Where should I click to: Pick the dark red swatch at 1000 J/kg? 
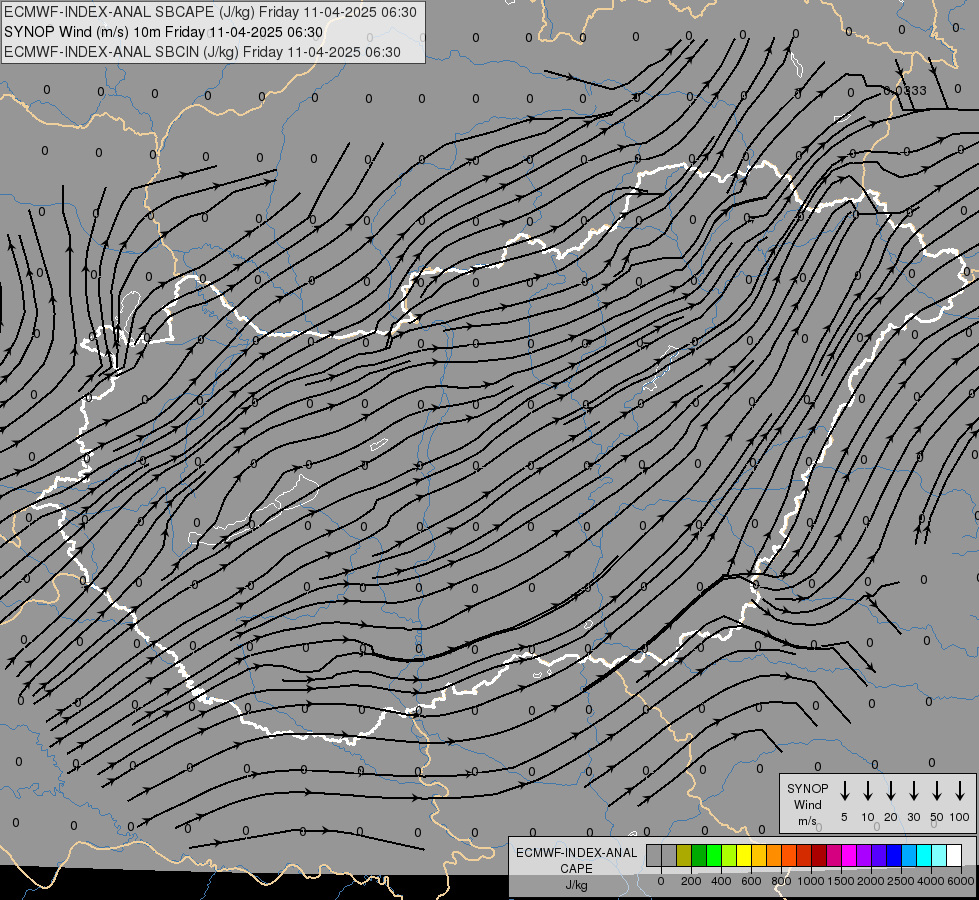tap(819, 855)
